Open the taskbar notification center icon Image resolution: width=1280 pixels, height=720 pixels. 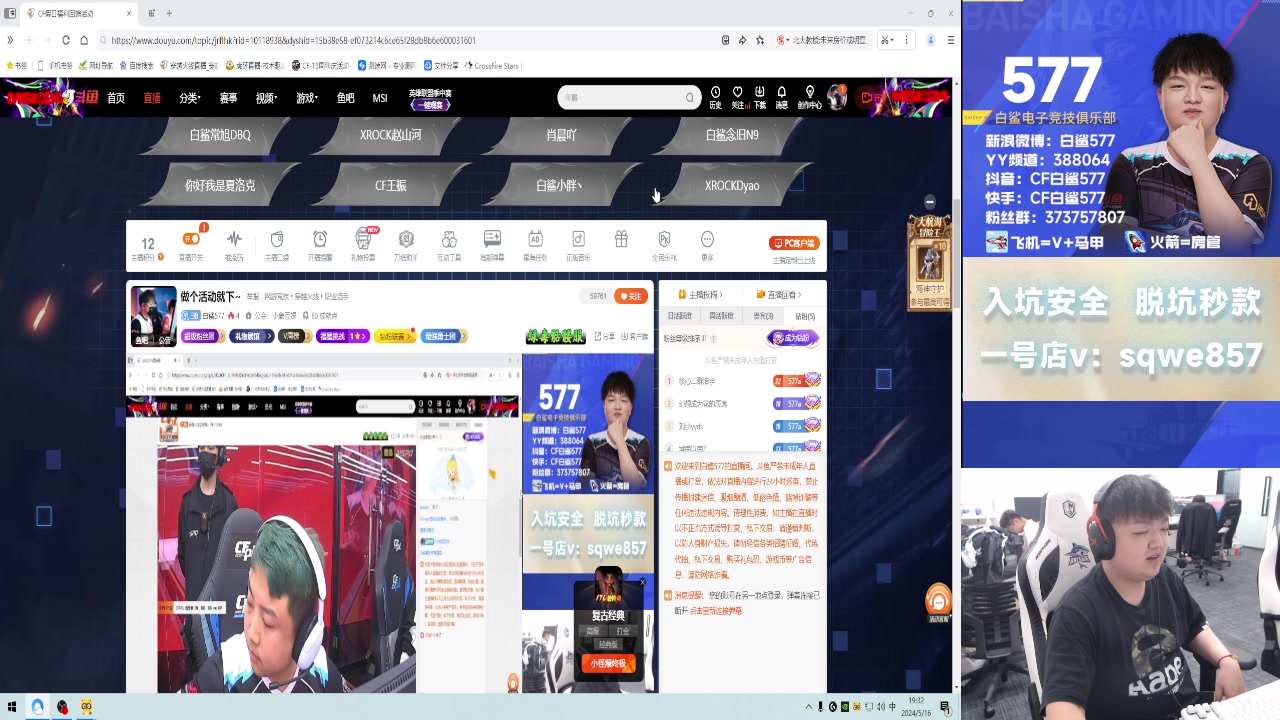945,707
